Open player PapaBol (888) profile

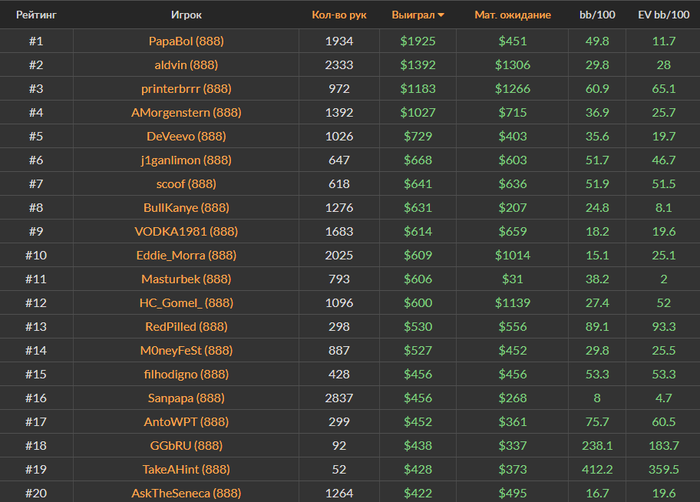click(186, 41)
